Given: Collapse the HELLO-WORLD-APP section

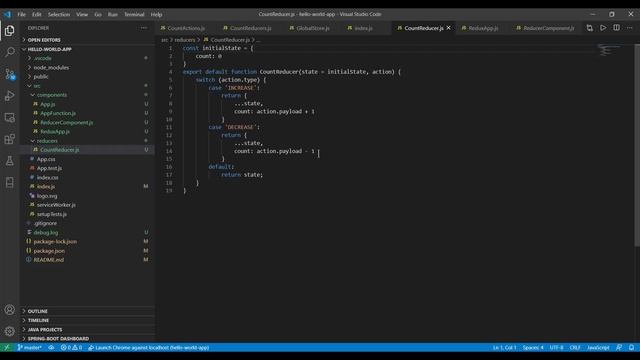Looking at the screenshot, I should (x=49, y=49).
